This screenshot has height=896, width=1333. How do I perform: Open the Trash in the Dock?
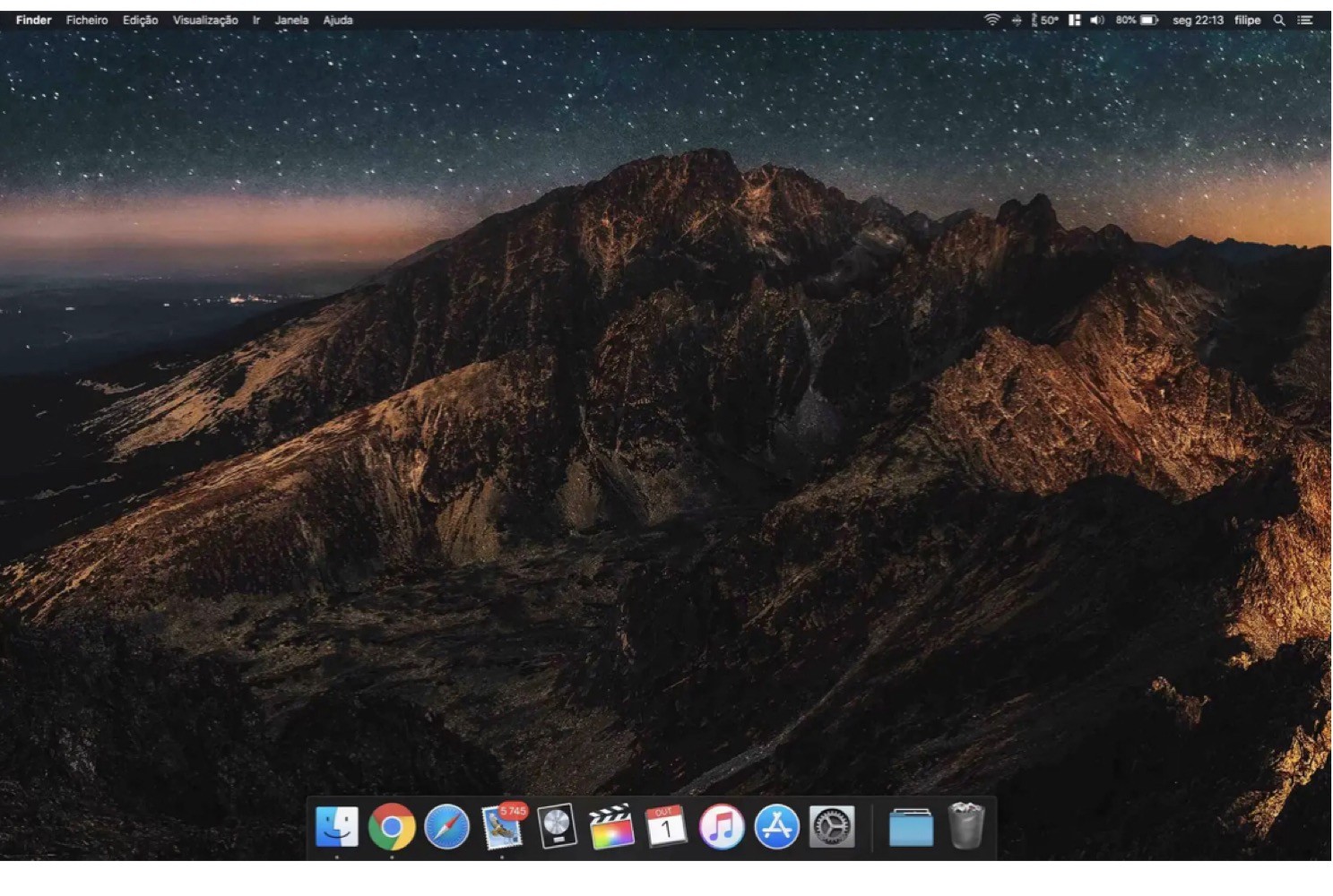tap(966, 826)
